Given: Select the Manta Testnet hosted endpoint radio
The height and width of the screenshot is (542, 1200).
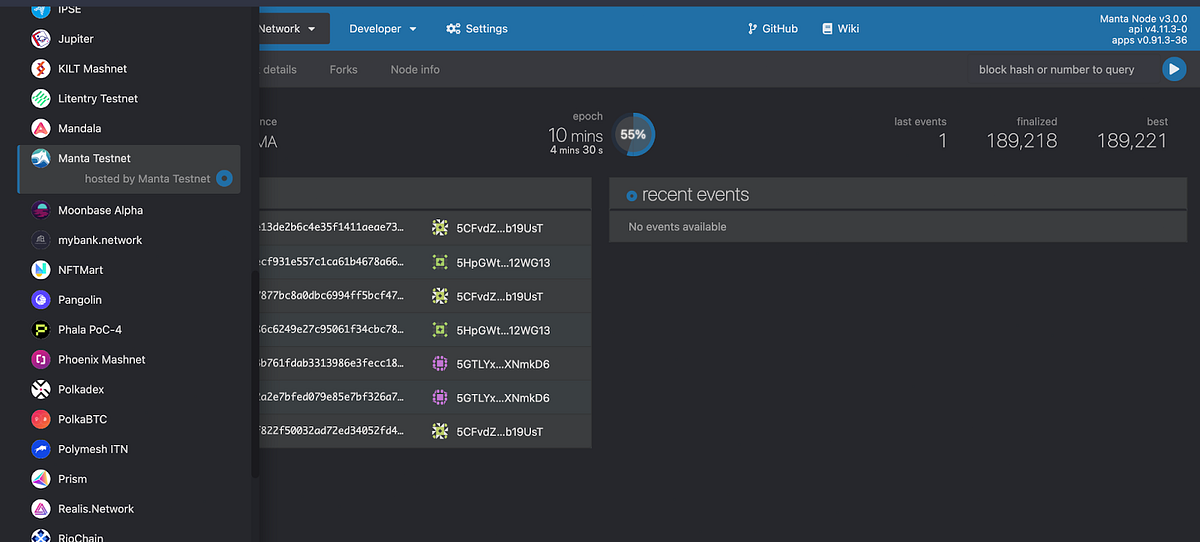Looking at the screenshot, I should (x=225, y=179).
